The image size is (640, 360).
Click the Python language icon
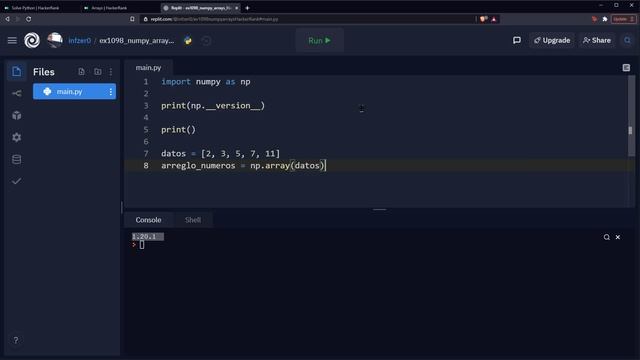point(188,40)
